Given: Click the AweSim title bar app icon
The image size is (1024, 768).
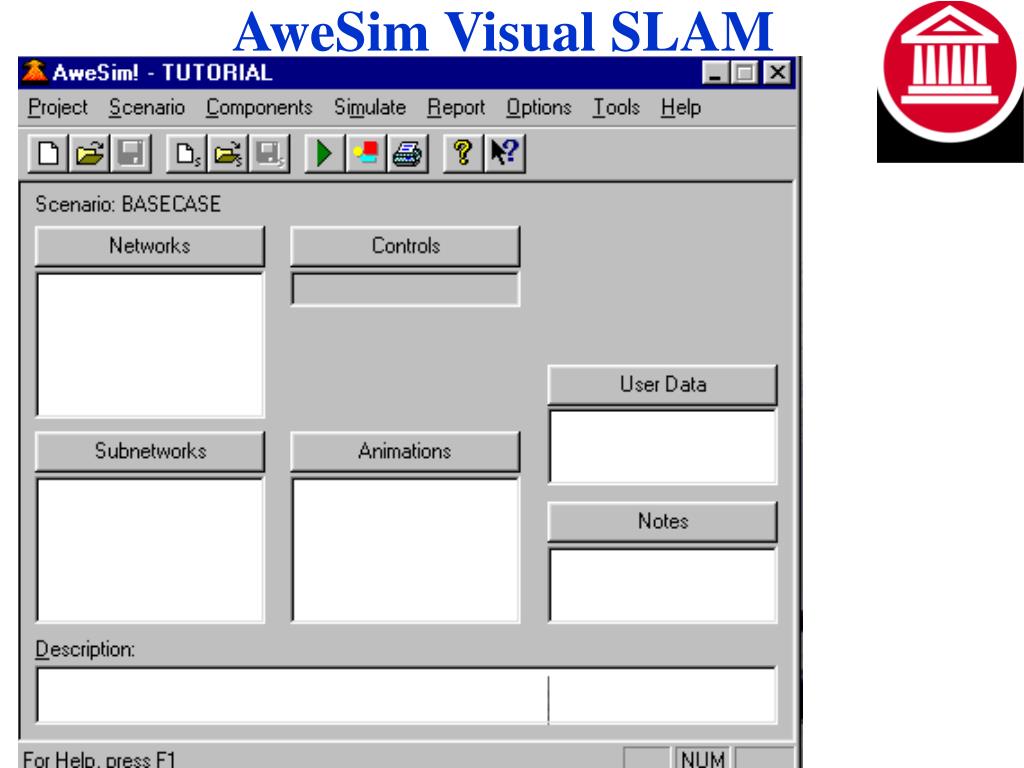Looking at the screenshot, I should tap(34, 72).
